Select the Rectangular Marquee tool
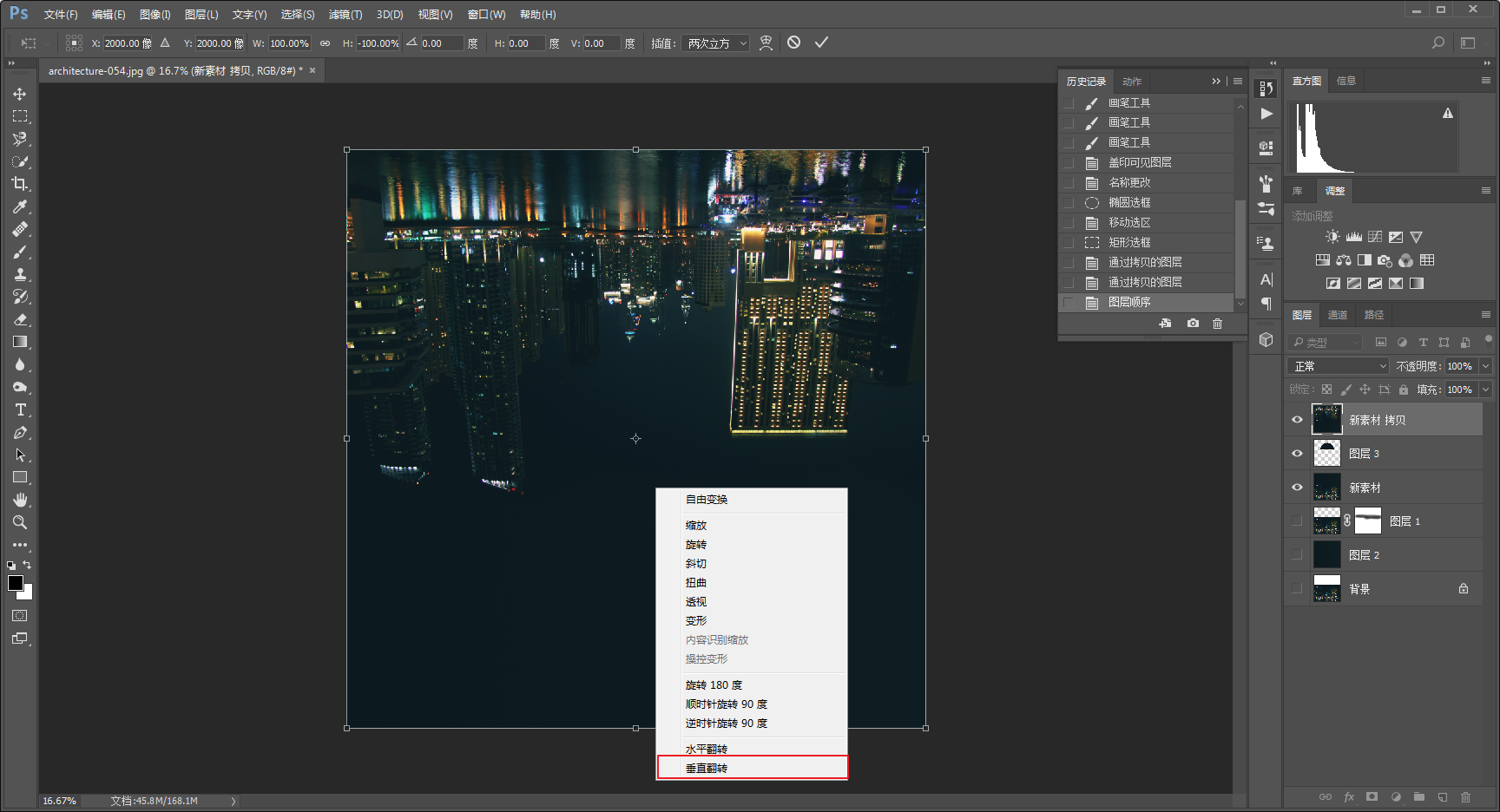The width and height of the screenshot is (1500, 812). (19, 116)
